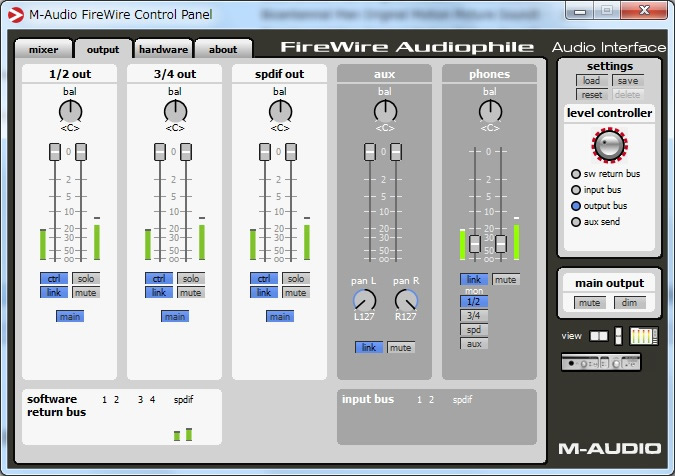Click 1/2 out left fader handle
Image resolution: width=675 pixels, height=476 pixels.
pos(55,152)
